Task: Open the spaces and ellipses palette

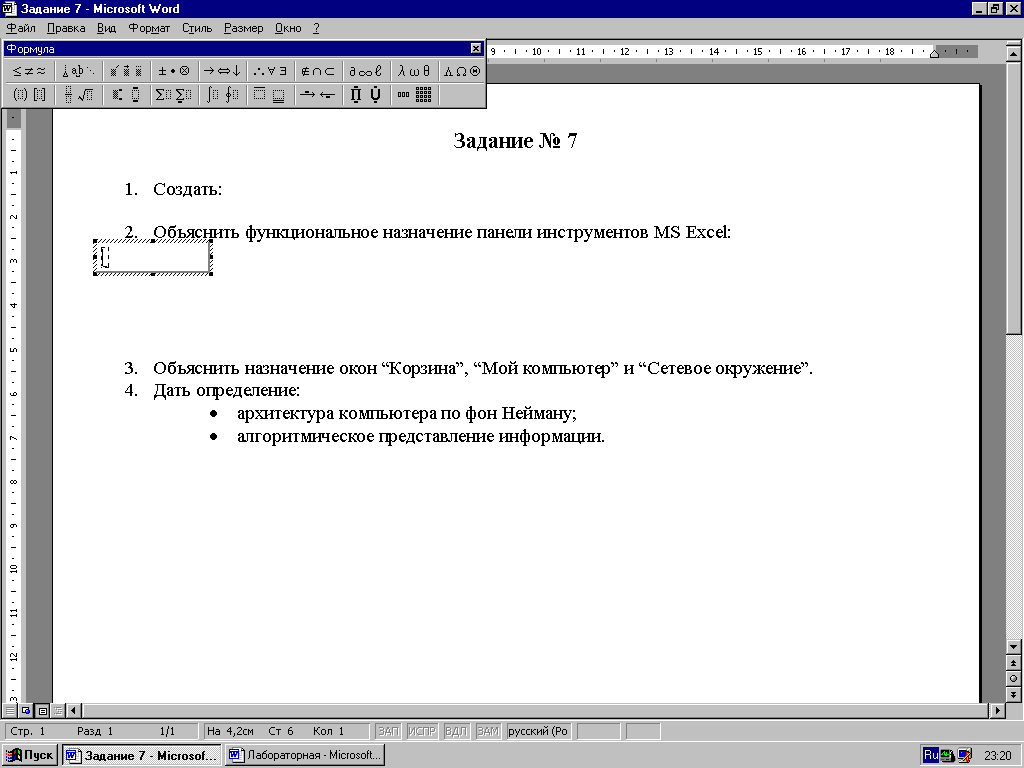Action: [78, 71]
